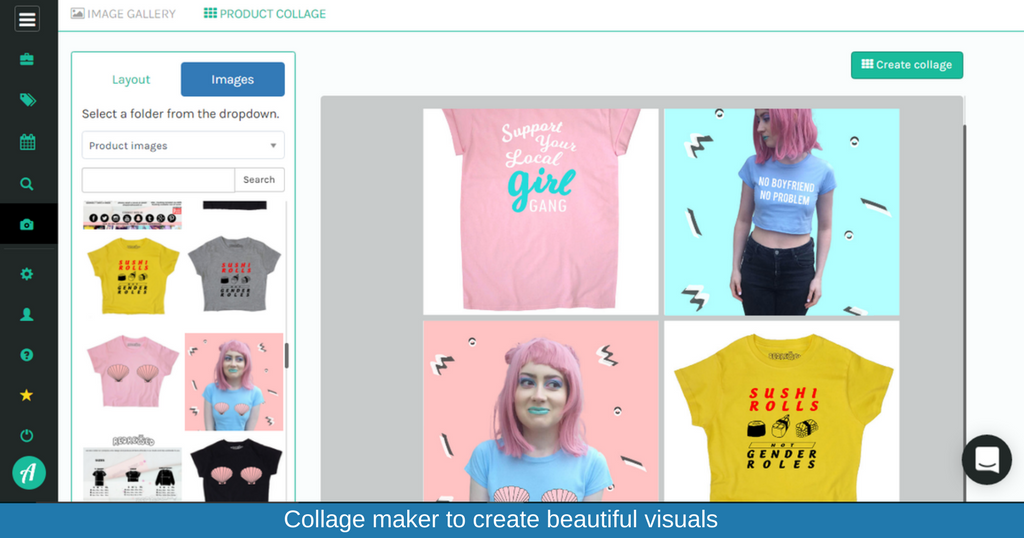Expand the Product images folder dropdown
1024x538 pixels.
pyautogui.click(x=183, y=146)
